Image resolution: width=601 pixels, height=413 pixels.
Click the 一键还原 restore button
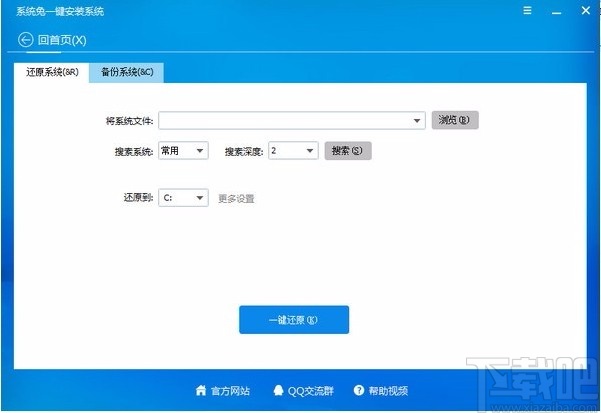pyautogui.click(x=294, y=320)
